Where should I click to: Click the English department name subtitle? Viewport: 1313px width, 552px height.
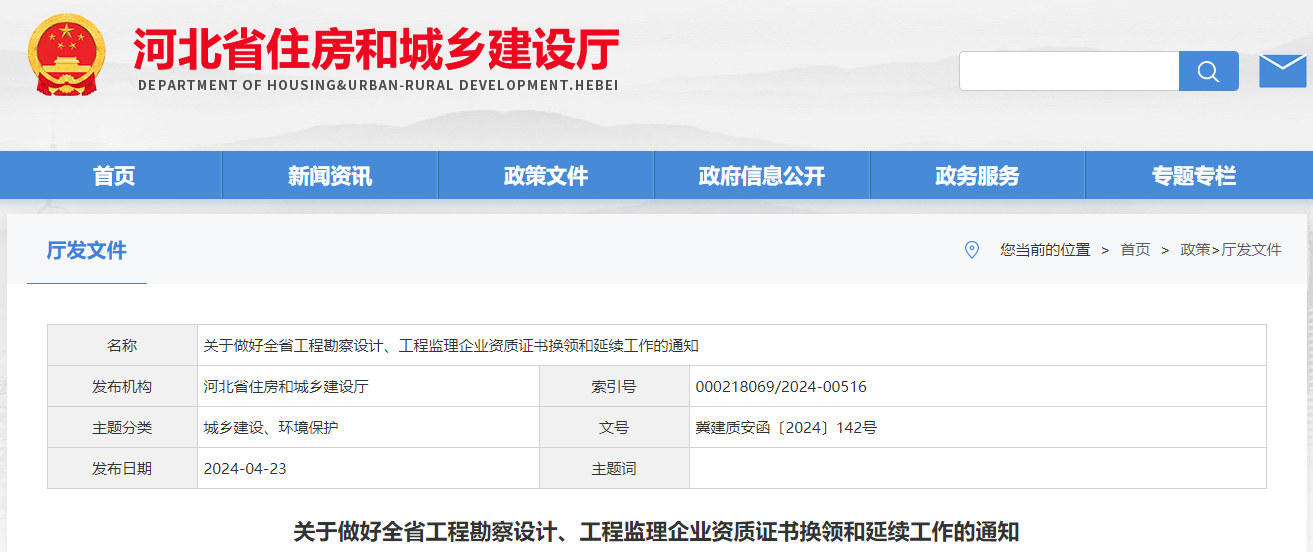point(378,85)
